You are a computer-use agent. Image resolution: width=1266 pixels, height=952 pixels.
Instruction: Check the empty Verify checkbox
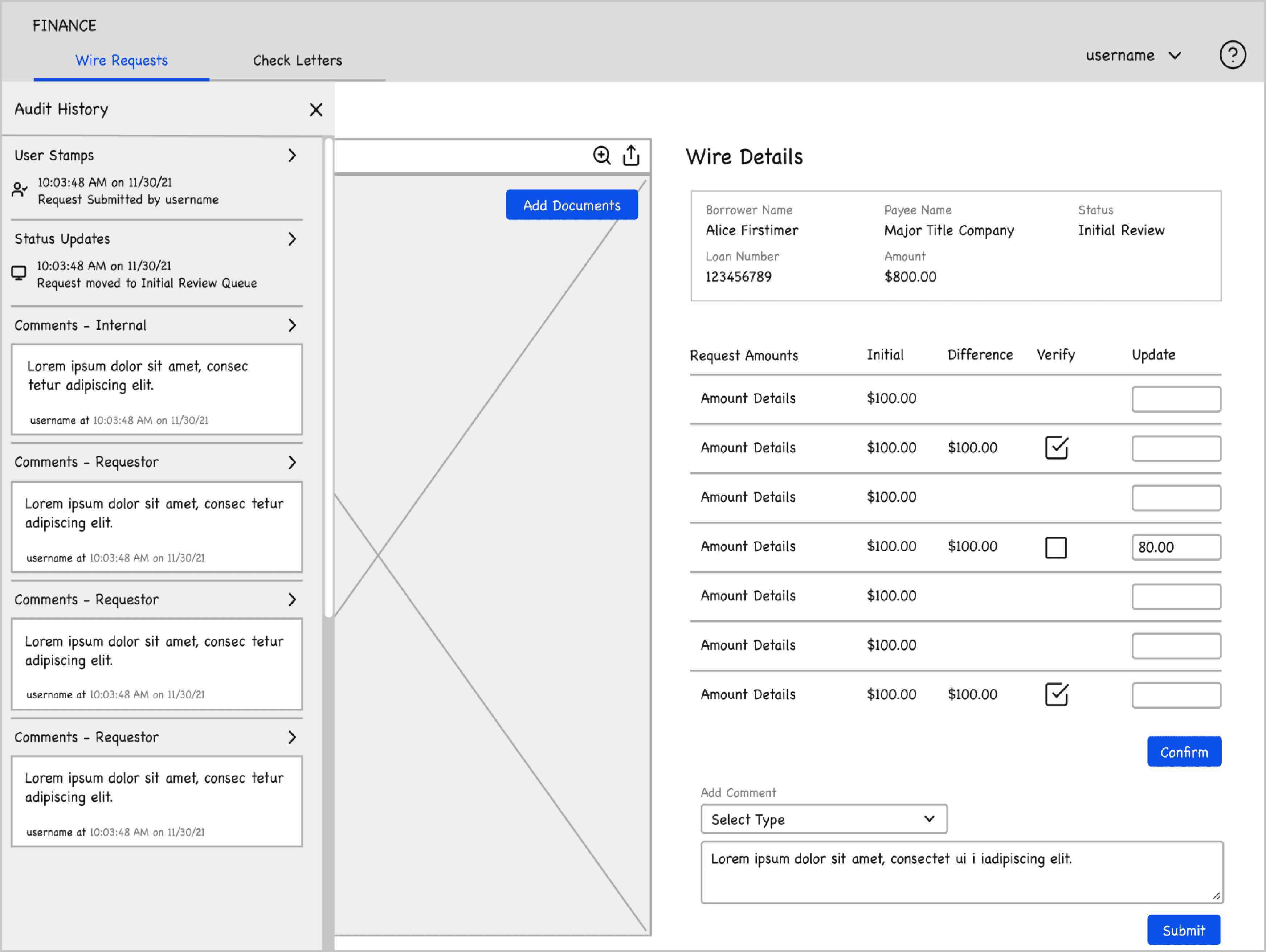pos(1055,547)
